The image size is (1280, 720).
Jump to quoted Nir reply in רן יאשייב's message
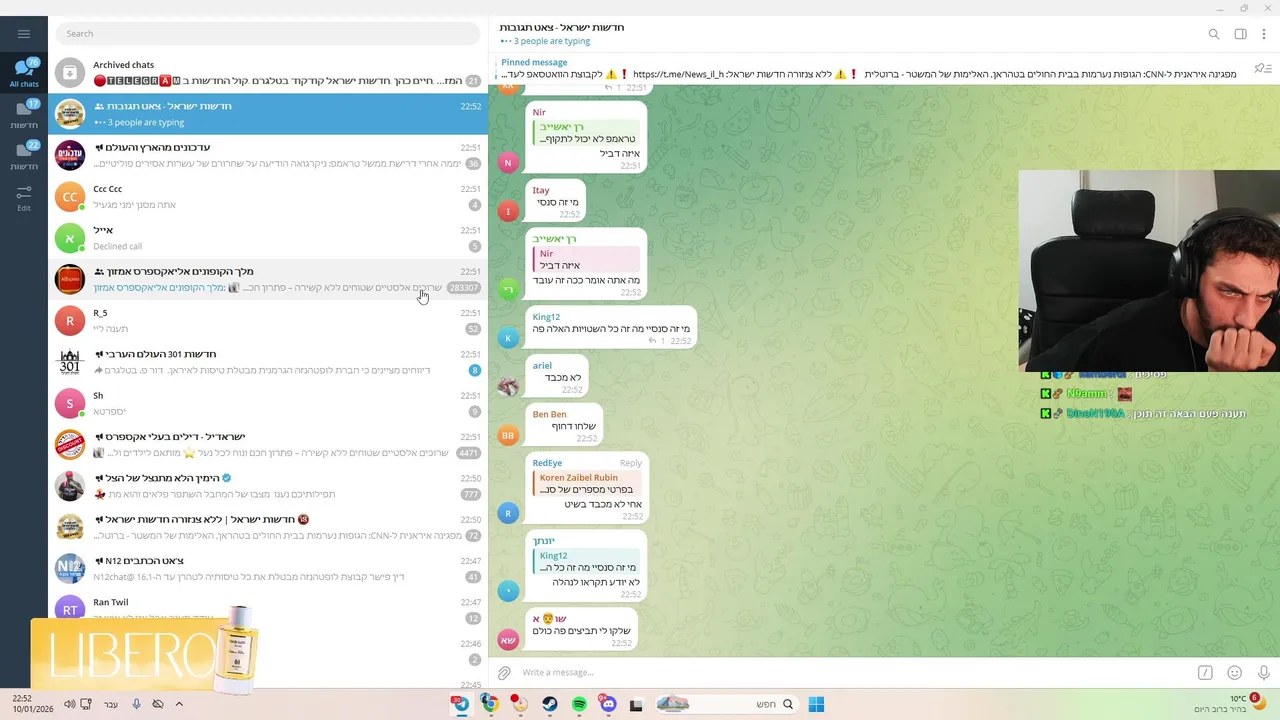[587, 260]
